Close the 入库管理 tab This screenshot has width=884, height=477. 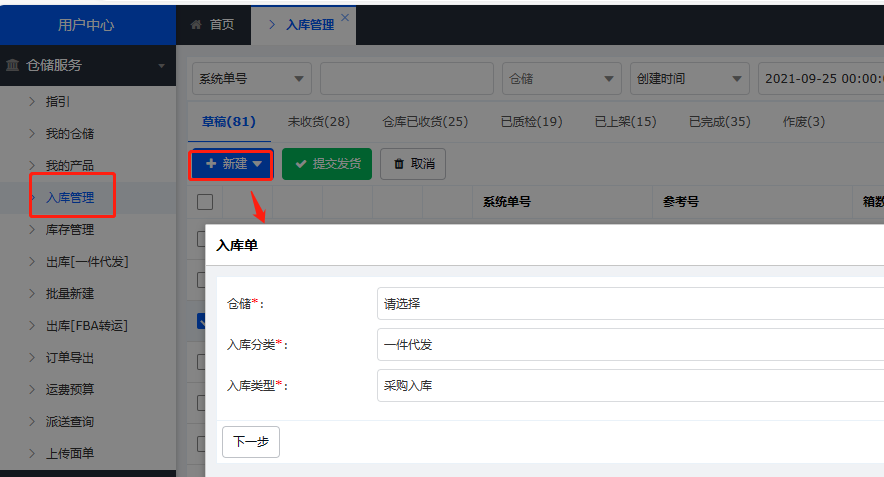coord(345,17)
